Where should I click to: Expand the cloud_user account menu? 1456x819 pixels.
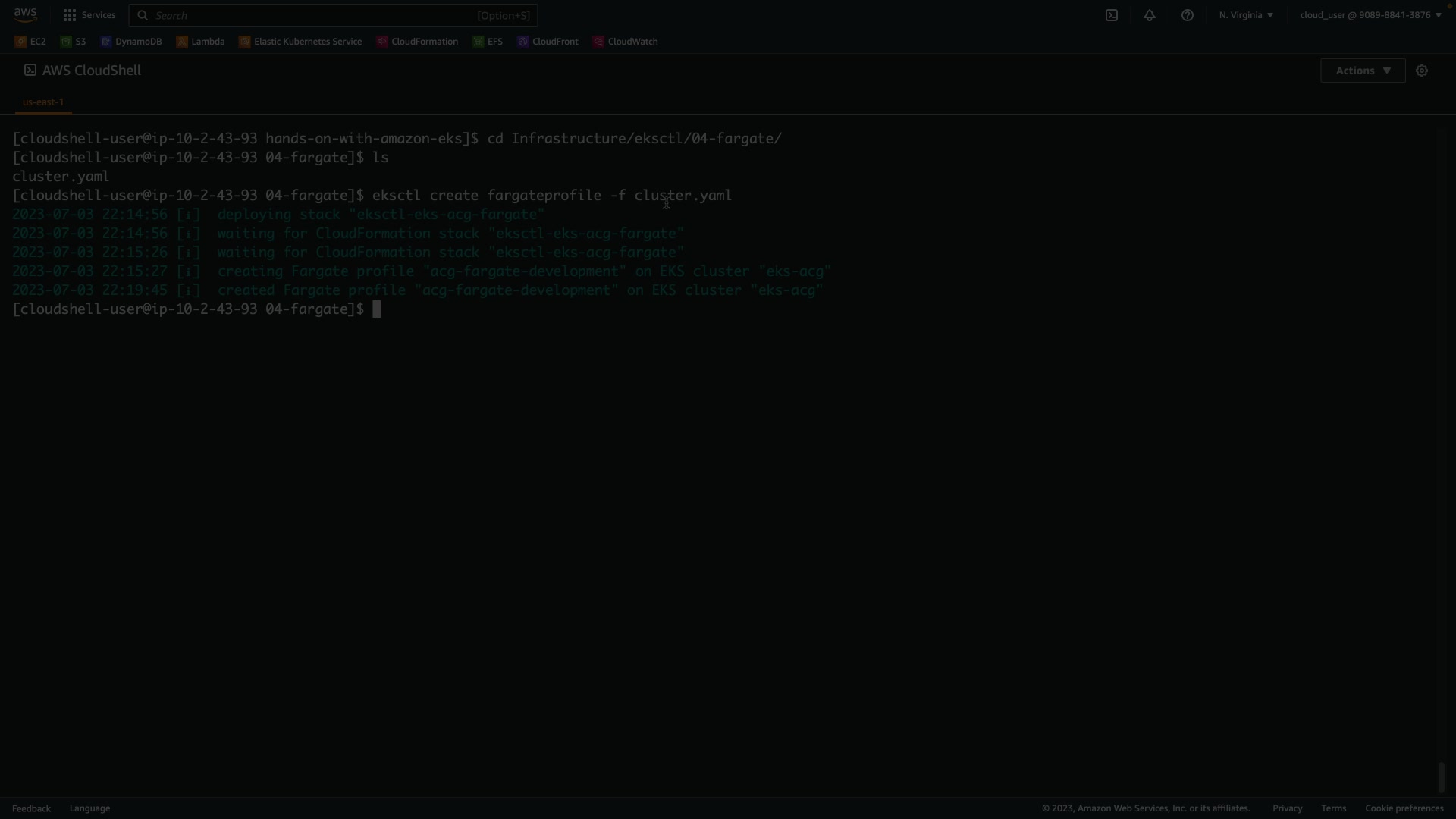click(1370, 15)
